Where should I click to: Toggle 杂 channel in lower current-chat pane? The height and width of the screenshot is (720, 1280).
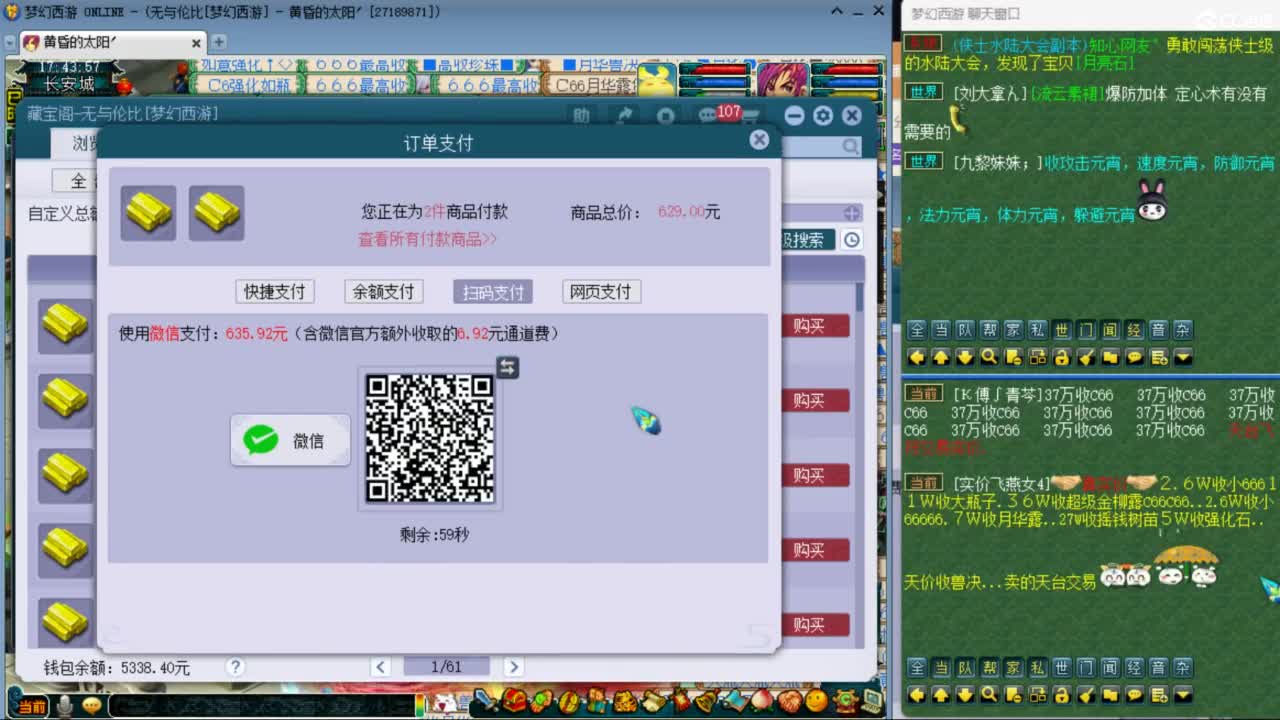(x=1183, y=667)
